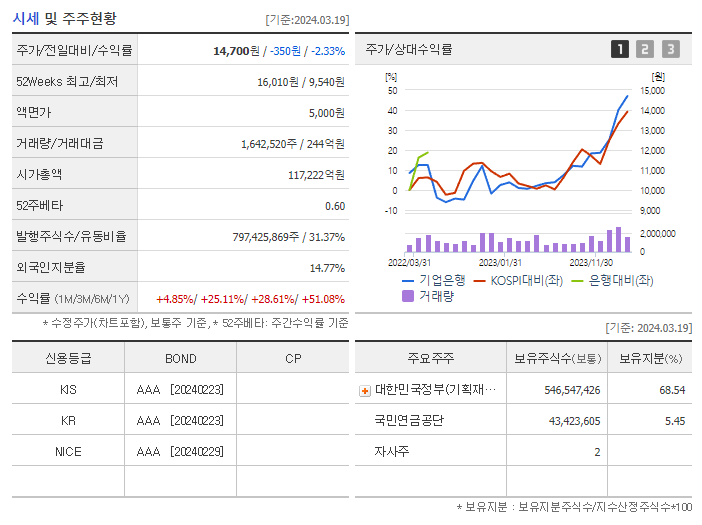This screenshot has width=702, height=525.
Task: Click the green 은행대비(좌) legend swatch
Action: click(578, 281)
